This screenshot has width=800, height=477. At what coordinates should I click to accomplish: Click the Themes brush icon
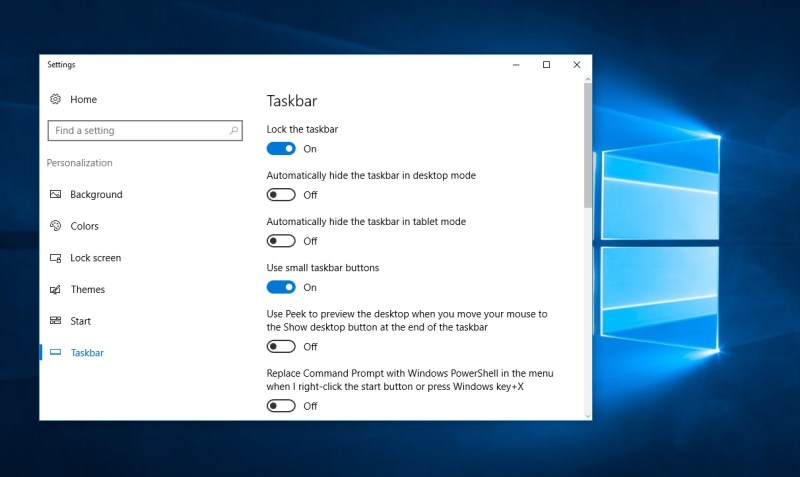coord(55,289)
